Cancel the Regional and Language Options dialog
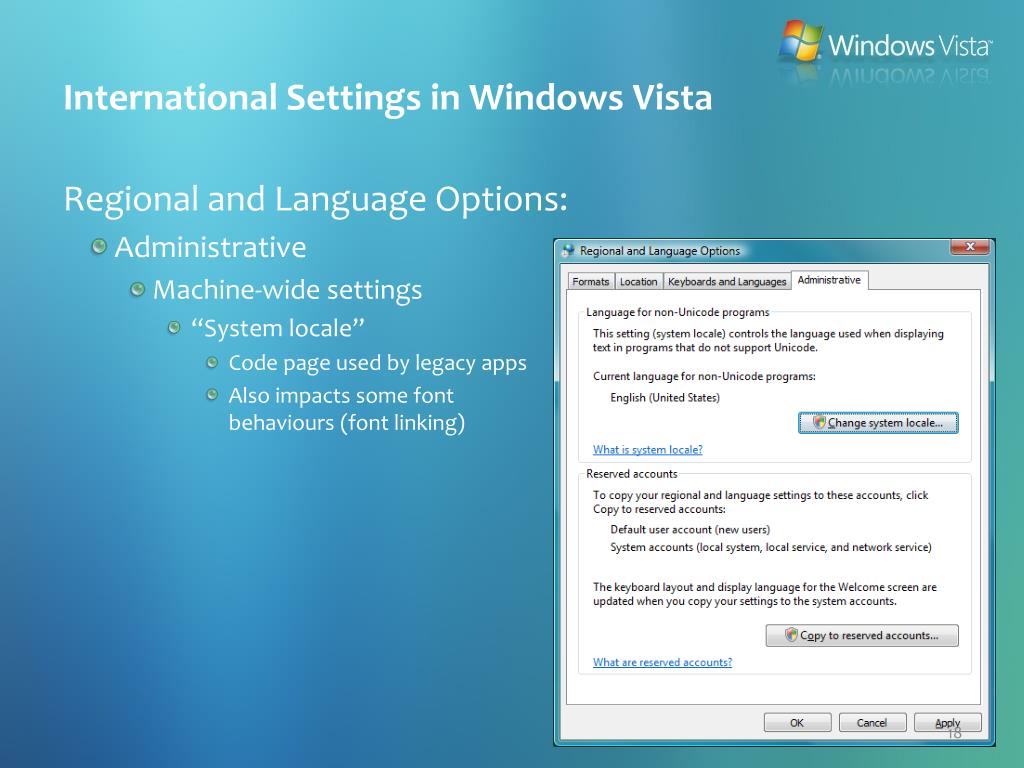This screenshot has width=1024, height=768. click(x=872, y=723)
